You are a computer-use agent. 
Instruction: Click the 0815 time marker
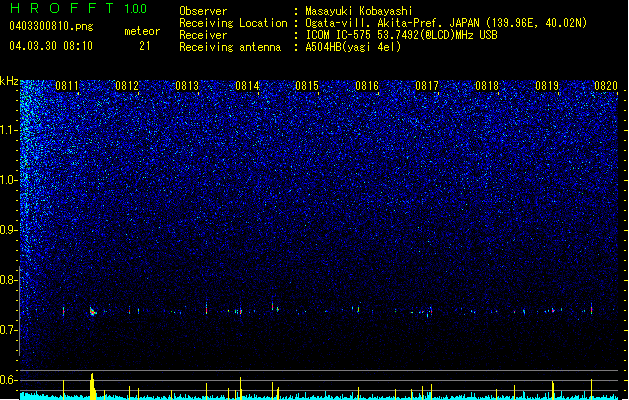(307, 86)
